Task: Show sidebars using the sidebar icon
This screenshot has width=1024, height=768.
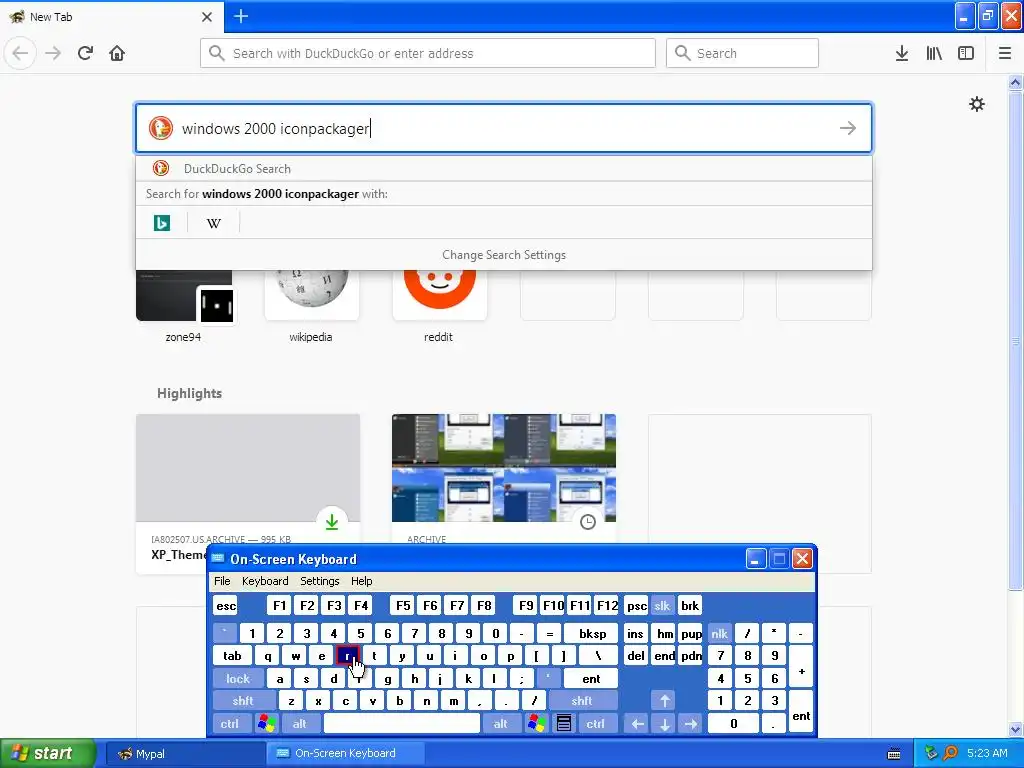Action: point(966,53)
